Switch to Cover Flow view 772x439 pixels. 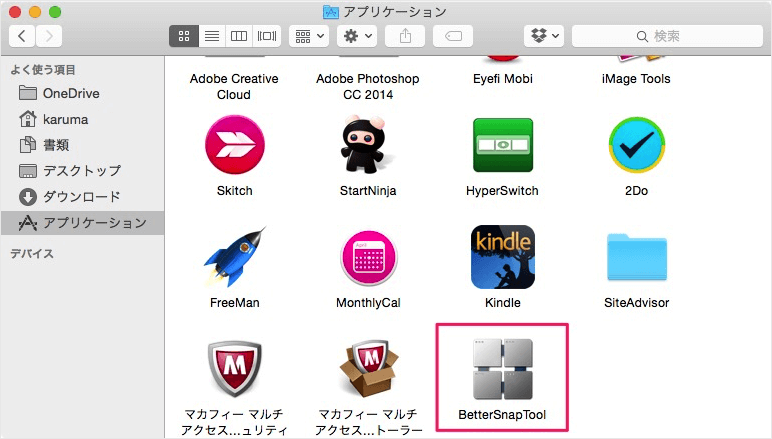[x=267, y=36]
